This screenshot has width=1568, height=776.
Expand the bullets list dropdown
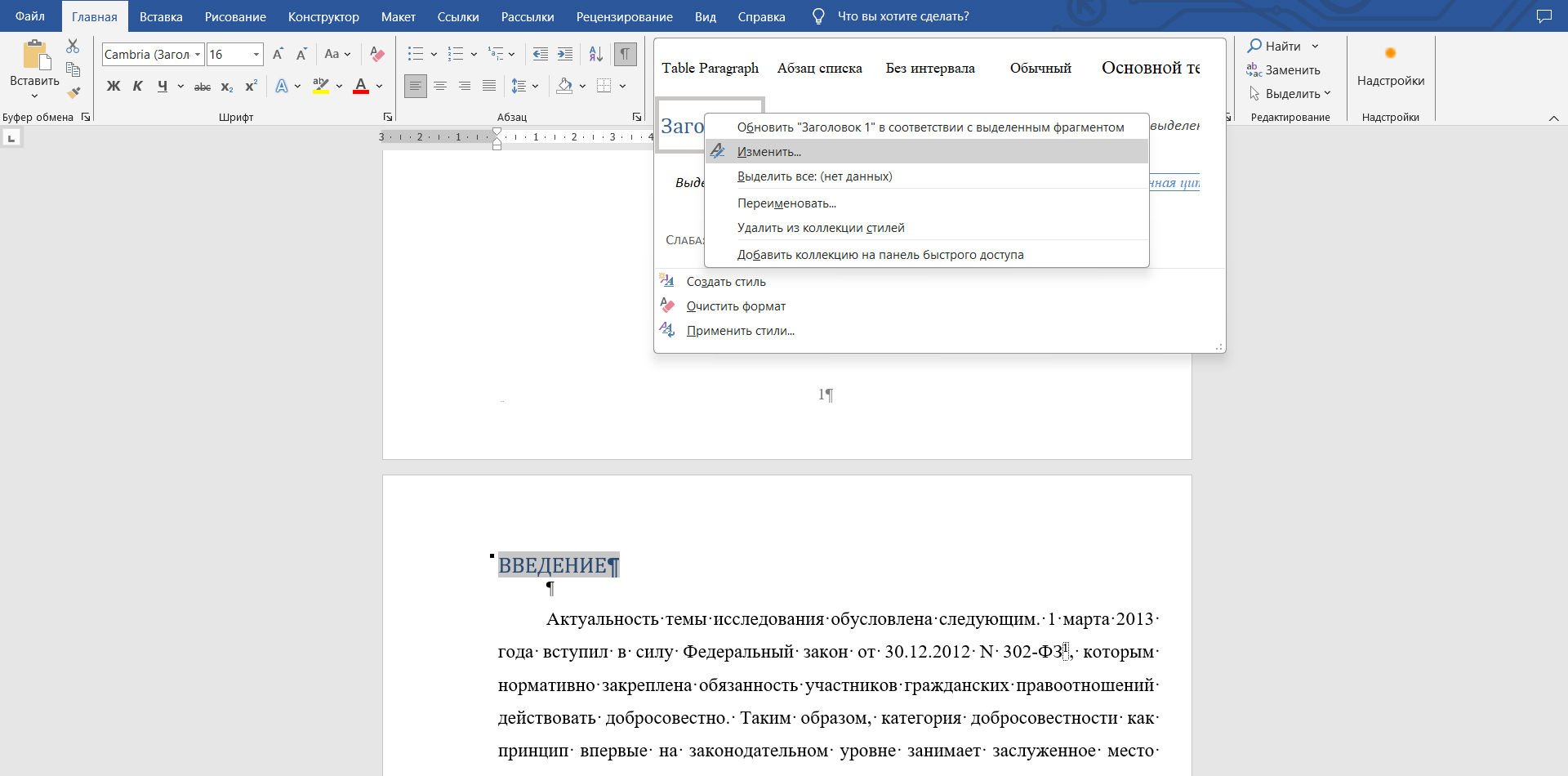pos(434,54)
